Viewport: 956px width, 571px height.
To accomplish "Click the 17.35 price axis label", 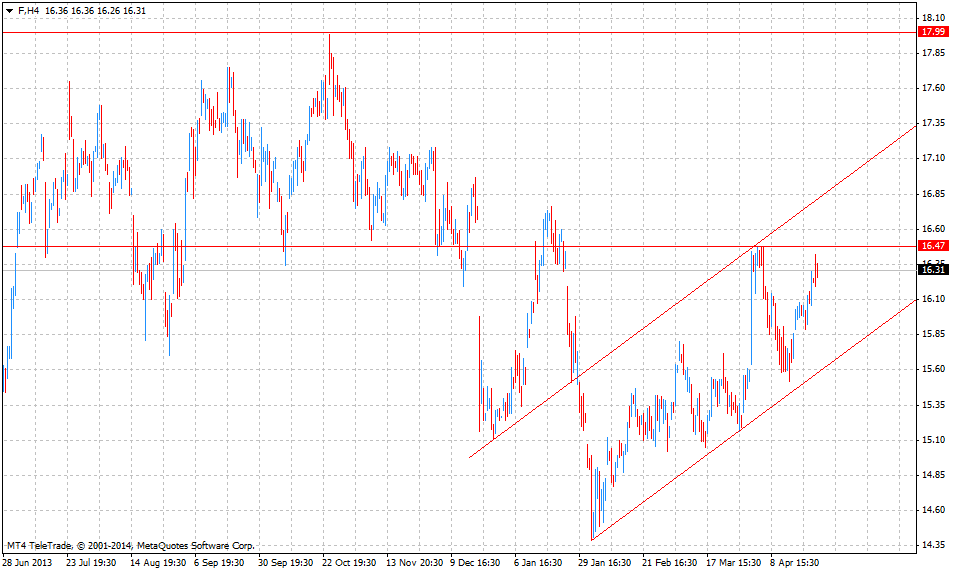I will [933, 123].
